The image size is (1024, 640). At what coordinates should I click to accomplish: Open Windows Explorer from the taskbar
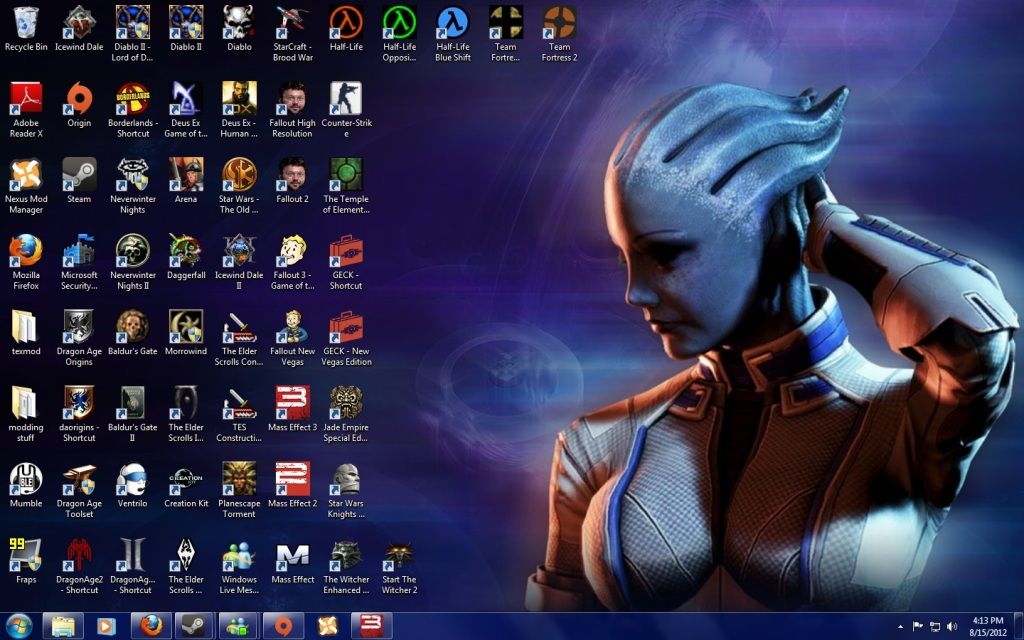[63, 626]
